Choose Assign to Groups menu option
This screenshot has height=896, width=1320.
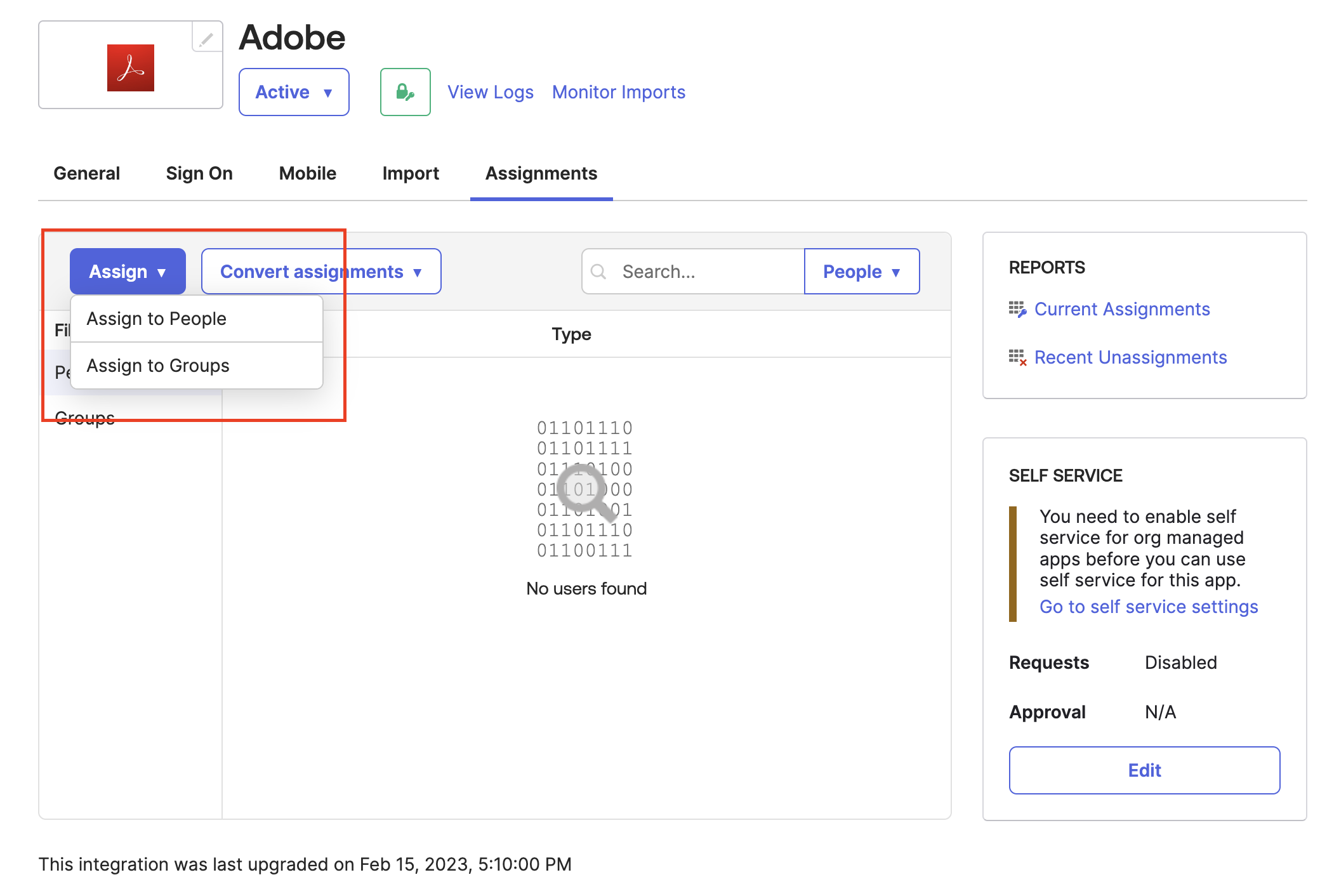click(197, 366)
